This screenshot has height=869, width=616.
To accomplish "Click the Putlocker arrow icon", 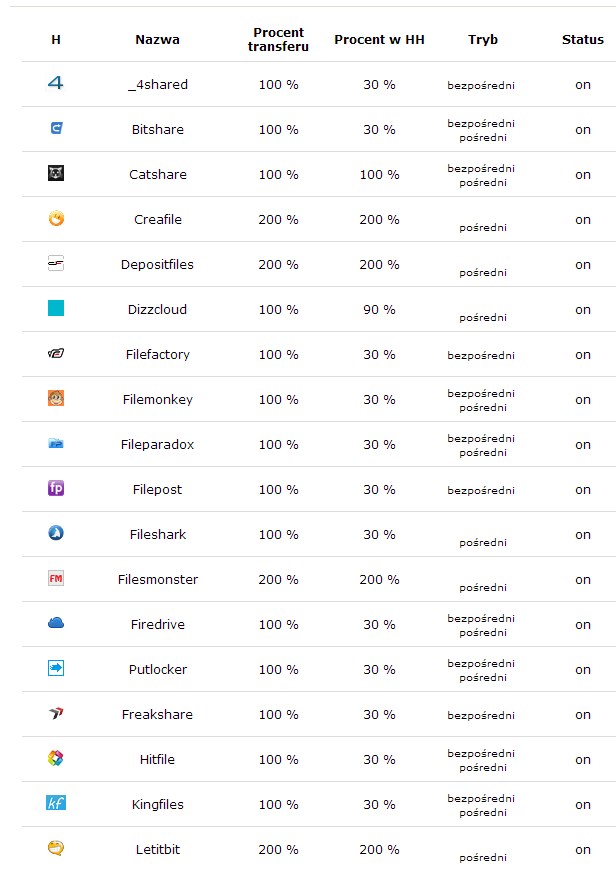I will (56, 669).
